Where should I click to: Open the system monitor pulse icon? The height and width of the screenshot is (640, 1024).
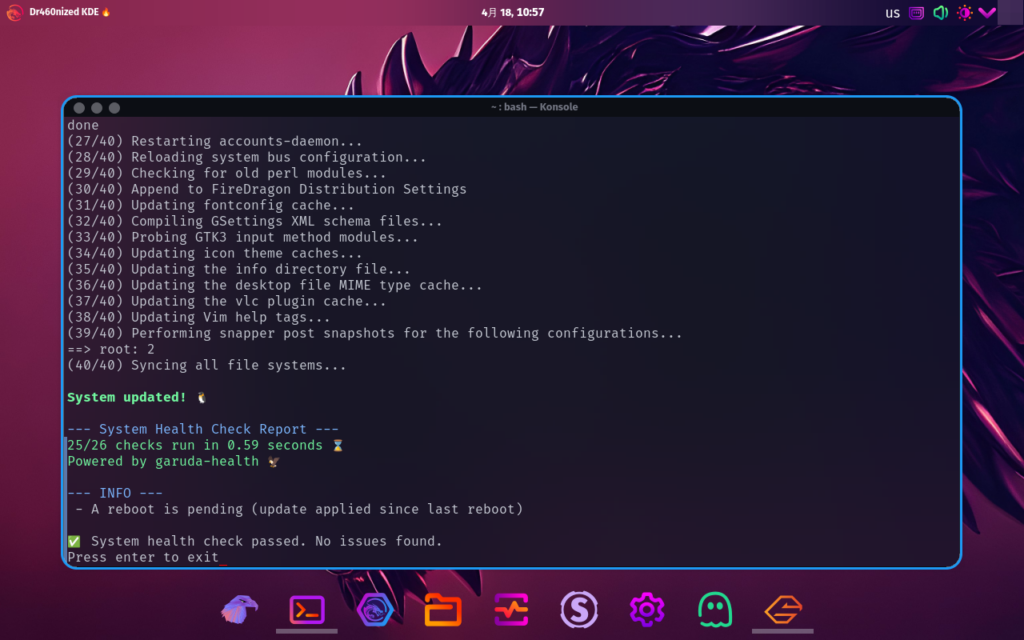click(510, 609)
